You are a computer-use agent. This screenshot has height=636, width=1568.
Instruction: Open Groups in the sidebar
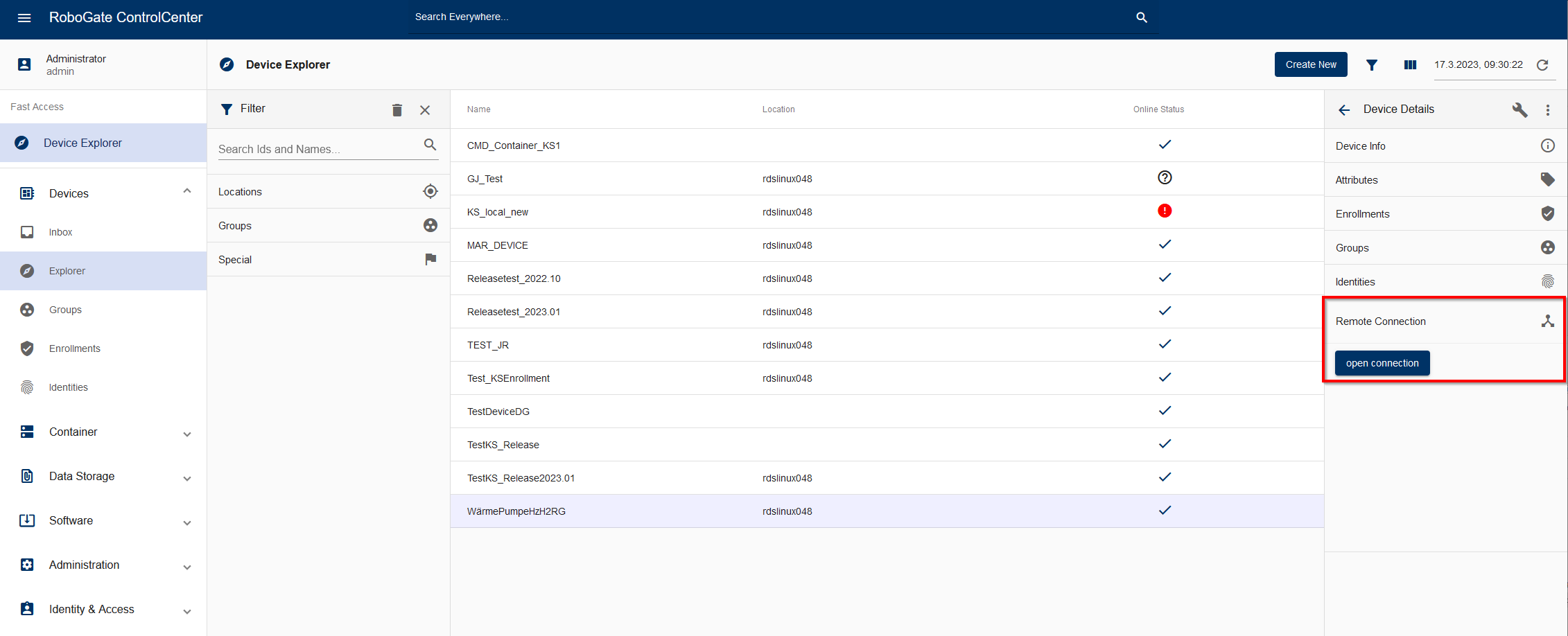click(103, 310)
